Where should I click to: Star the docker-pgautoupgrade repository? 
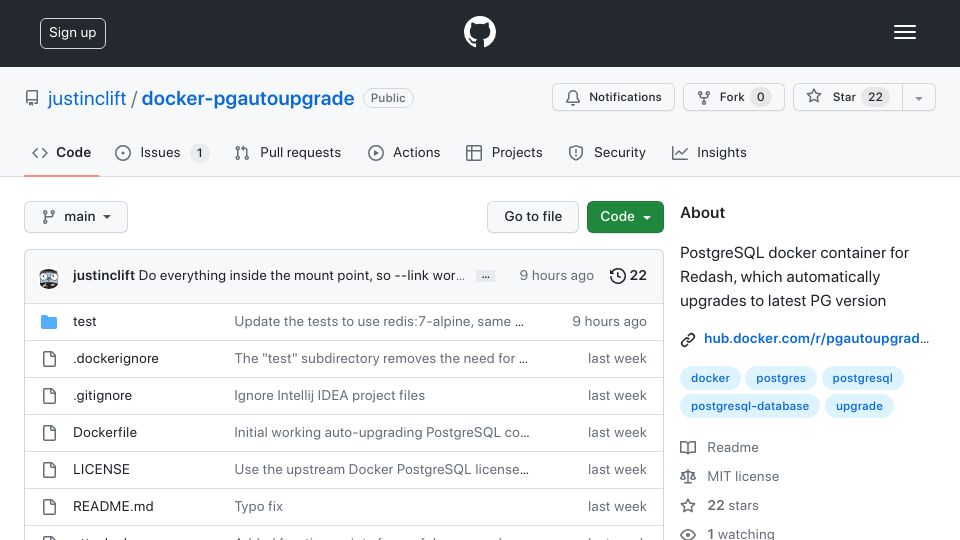click(x=847, y=97)
